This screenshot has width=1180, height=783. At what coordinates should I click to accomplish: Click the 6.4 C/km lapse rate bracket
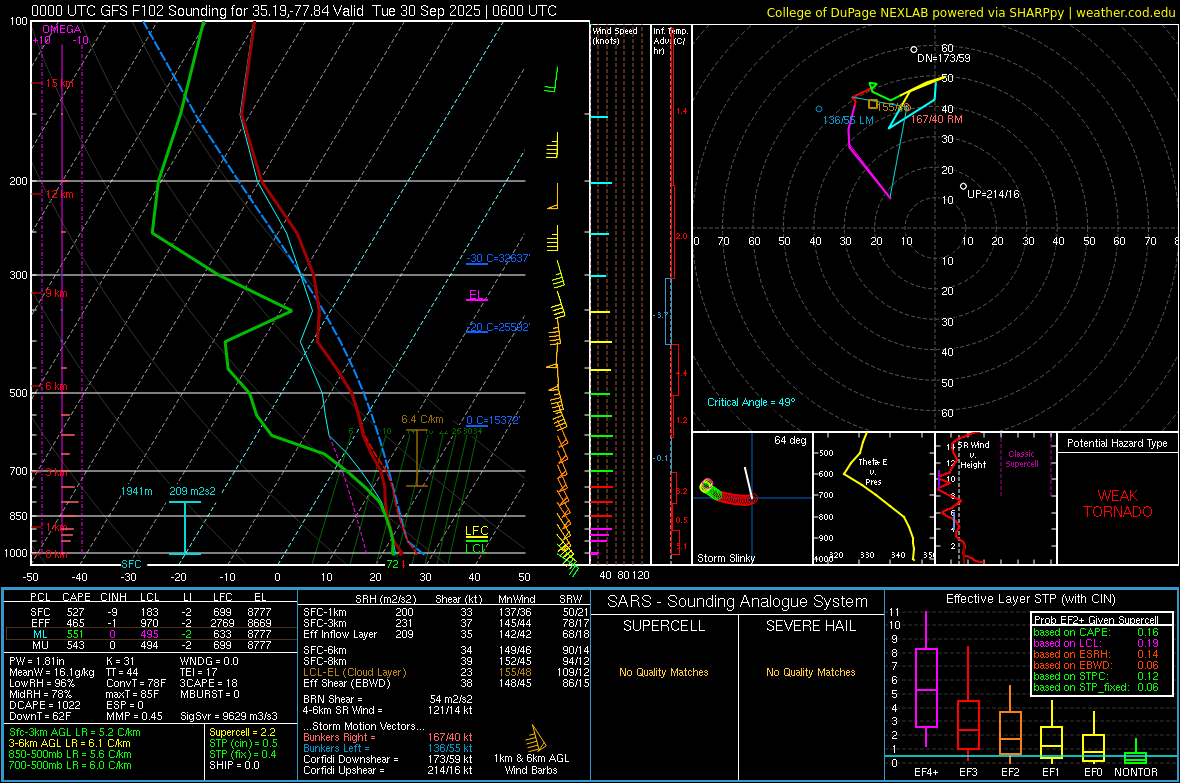[x=416, y=458]
